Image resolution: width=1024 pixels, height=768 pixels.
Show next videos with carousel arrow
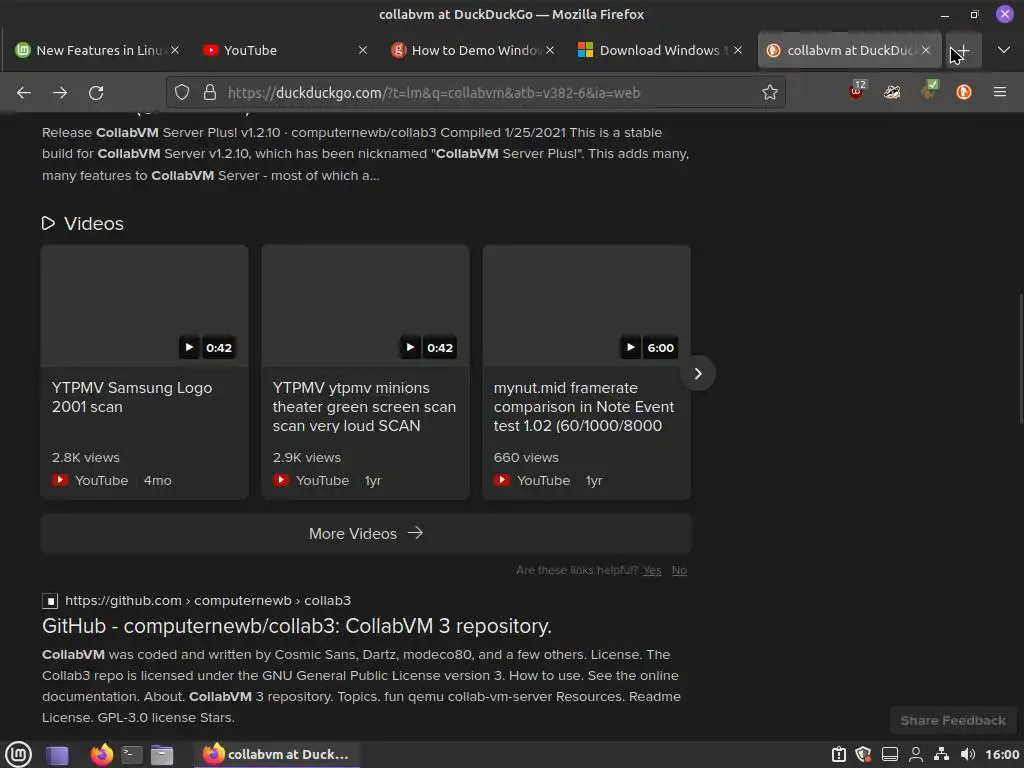(x=698, y=374)
